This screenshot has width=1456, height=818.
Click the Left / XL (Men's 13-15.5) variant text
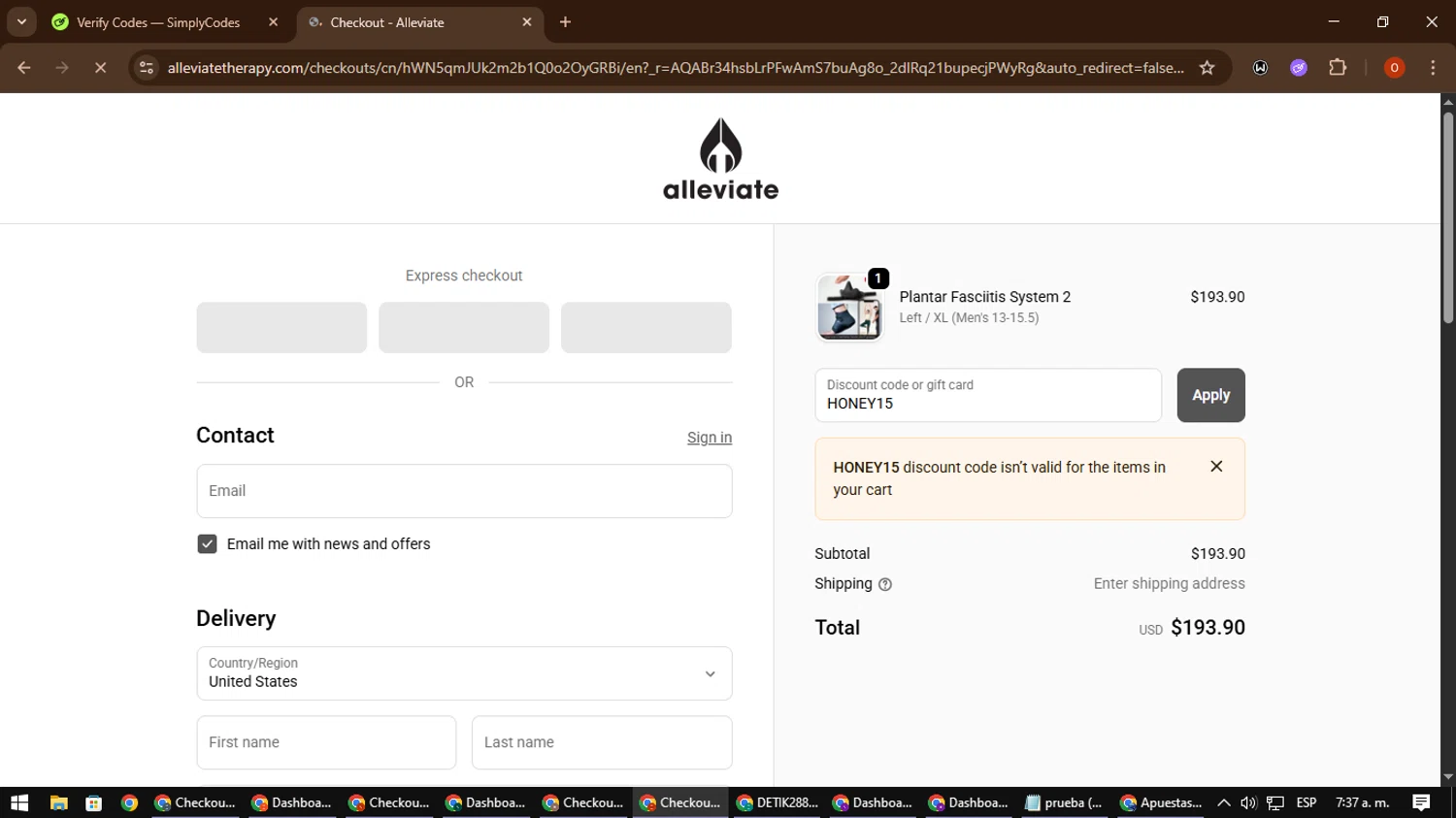click(x=969, y=318)
